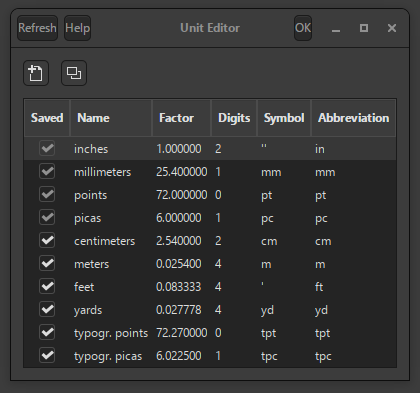Screen dimensions: 420x393
Task: Click factor value 6.000000
Action: pyautogui.click(x=179, y=218)
